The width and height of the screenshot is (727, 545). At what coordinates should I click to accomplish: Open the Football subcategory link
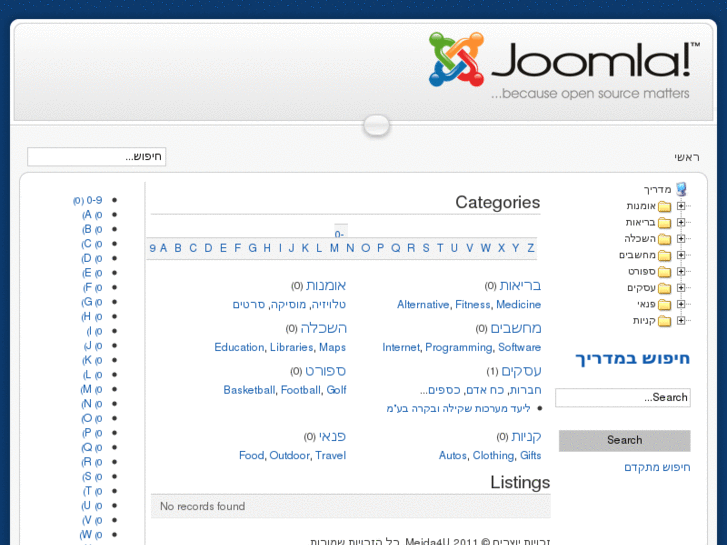pos(300,390)
